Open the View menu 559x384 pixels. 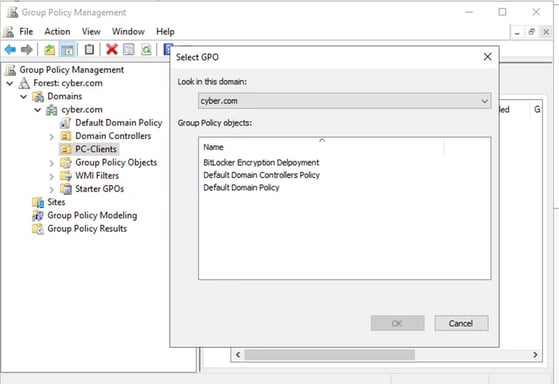coord(91,32)
